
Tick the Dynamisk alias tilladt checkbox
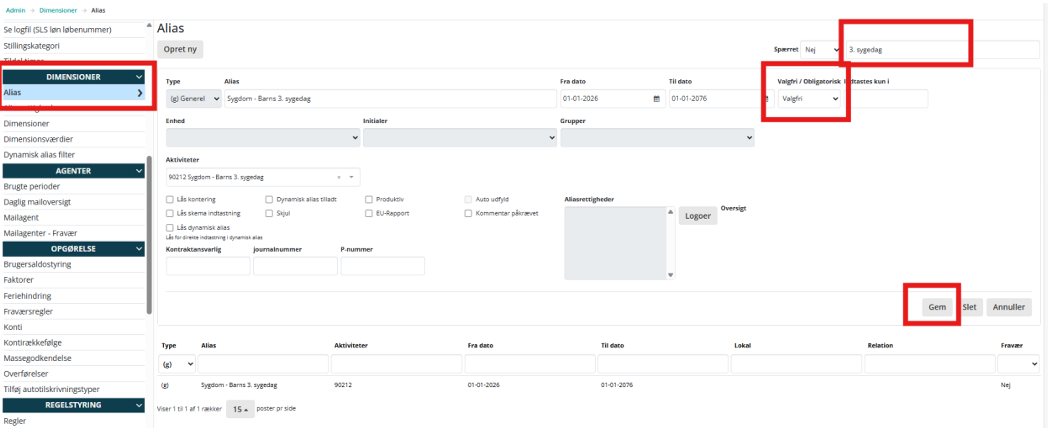coord(269,199)
